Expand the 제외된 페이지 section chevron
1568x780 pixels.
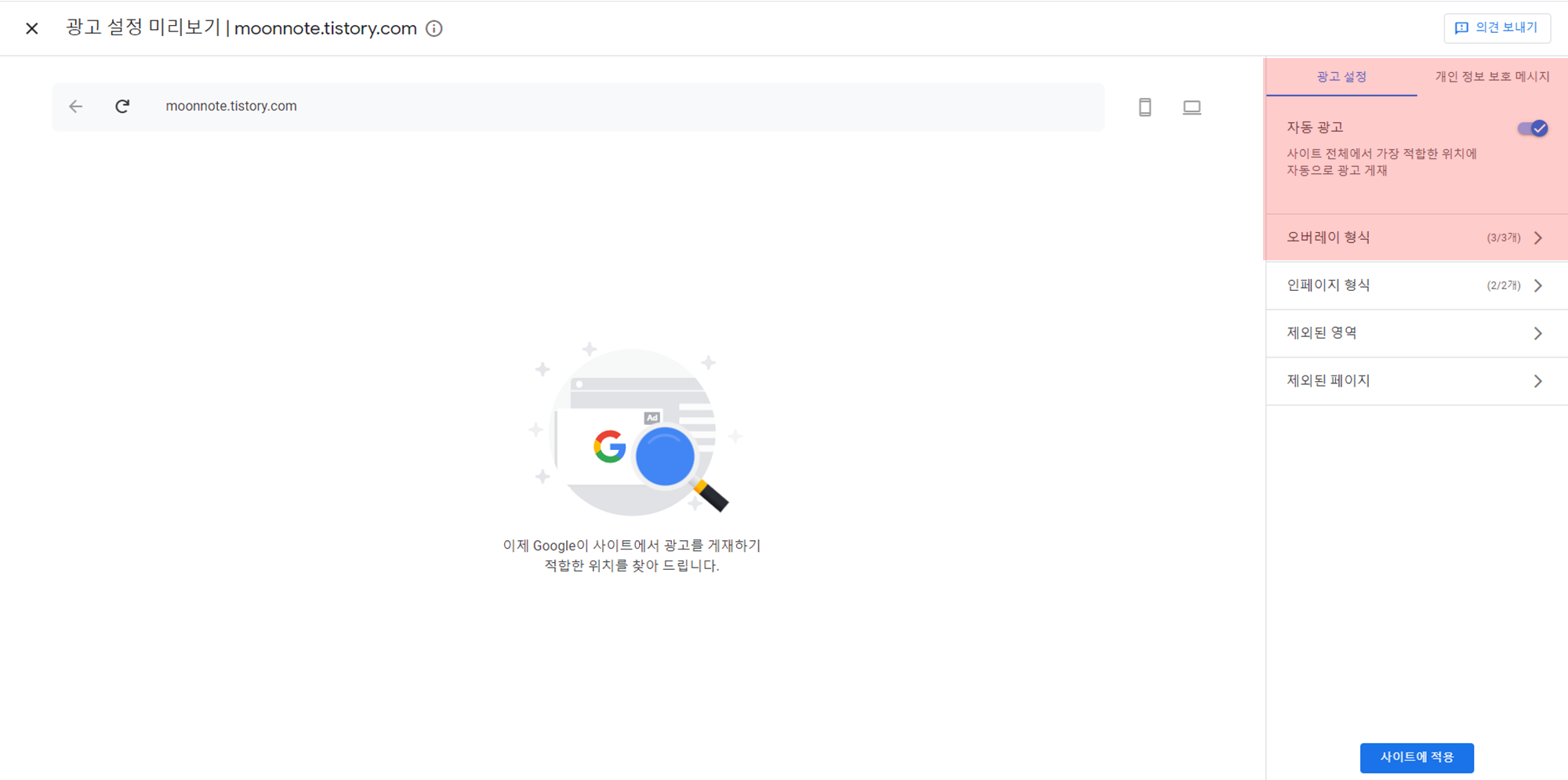(x=1538, y=381)
